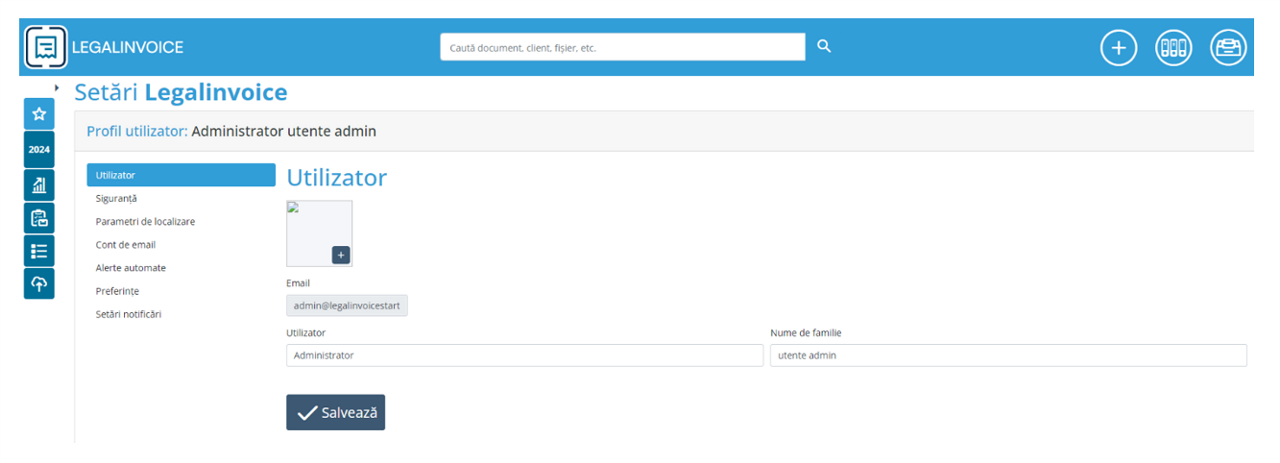Open the file drawer icon in header
The image size is (1280, 463).
1228,48
